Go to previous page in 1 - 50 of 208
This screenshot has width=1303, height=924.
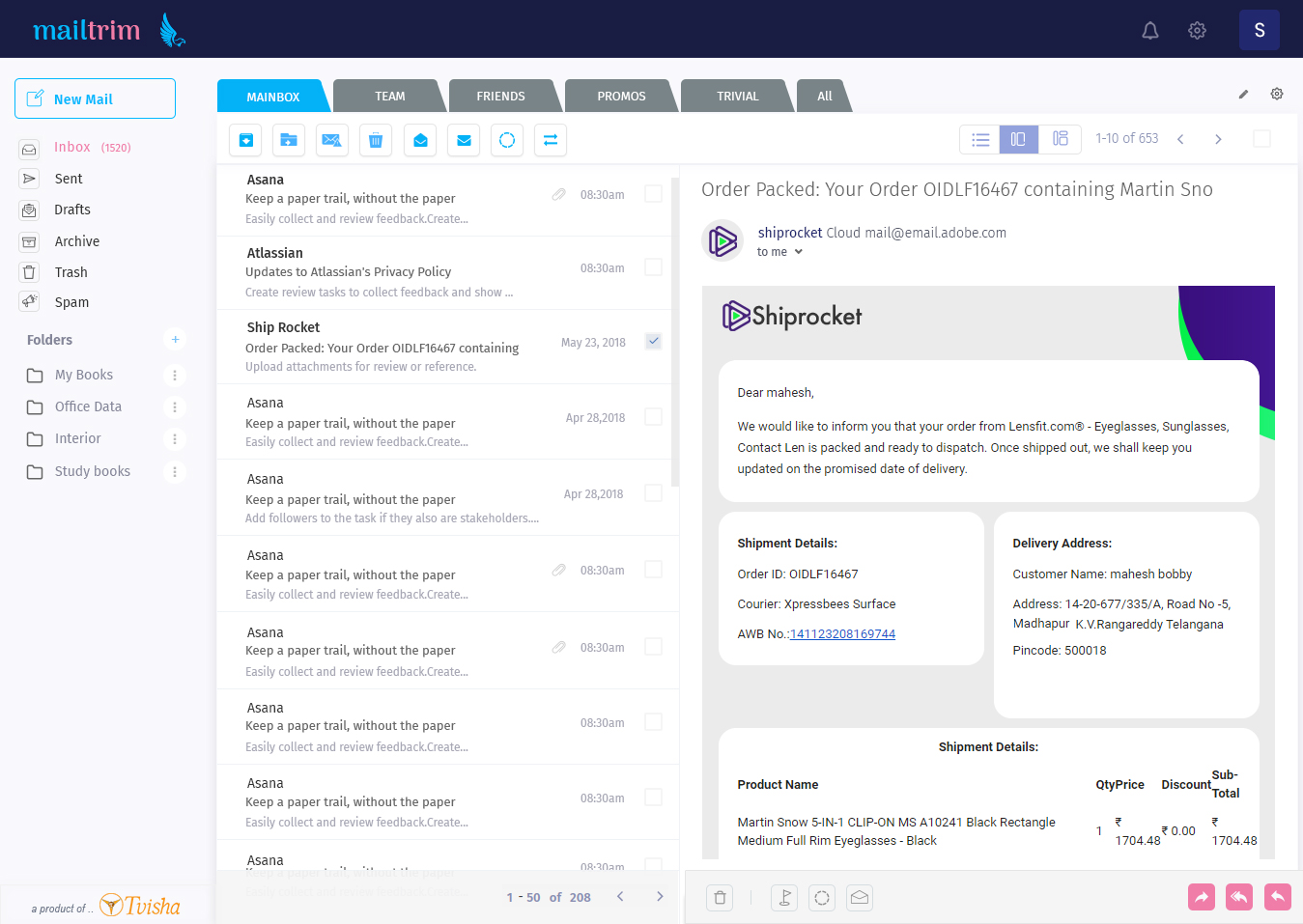click(620, 896)
